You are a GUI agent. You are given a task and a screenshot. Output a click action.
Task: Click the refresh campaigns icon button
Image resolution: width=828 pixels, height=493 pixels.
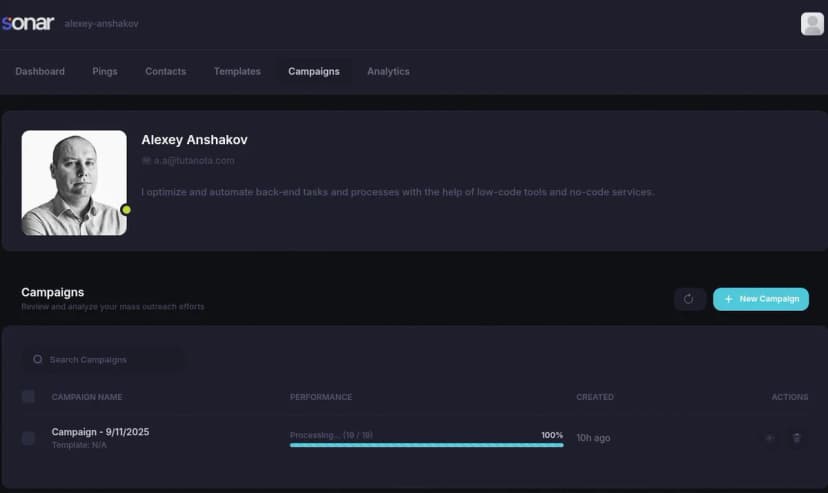click(x=689, y=299)
